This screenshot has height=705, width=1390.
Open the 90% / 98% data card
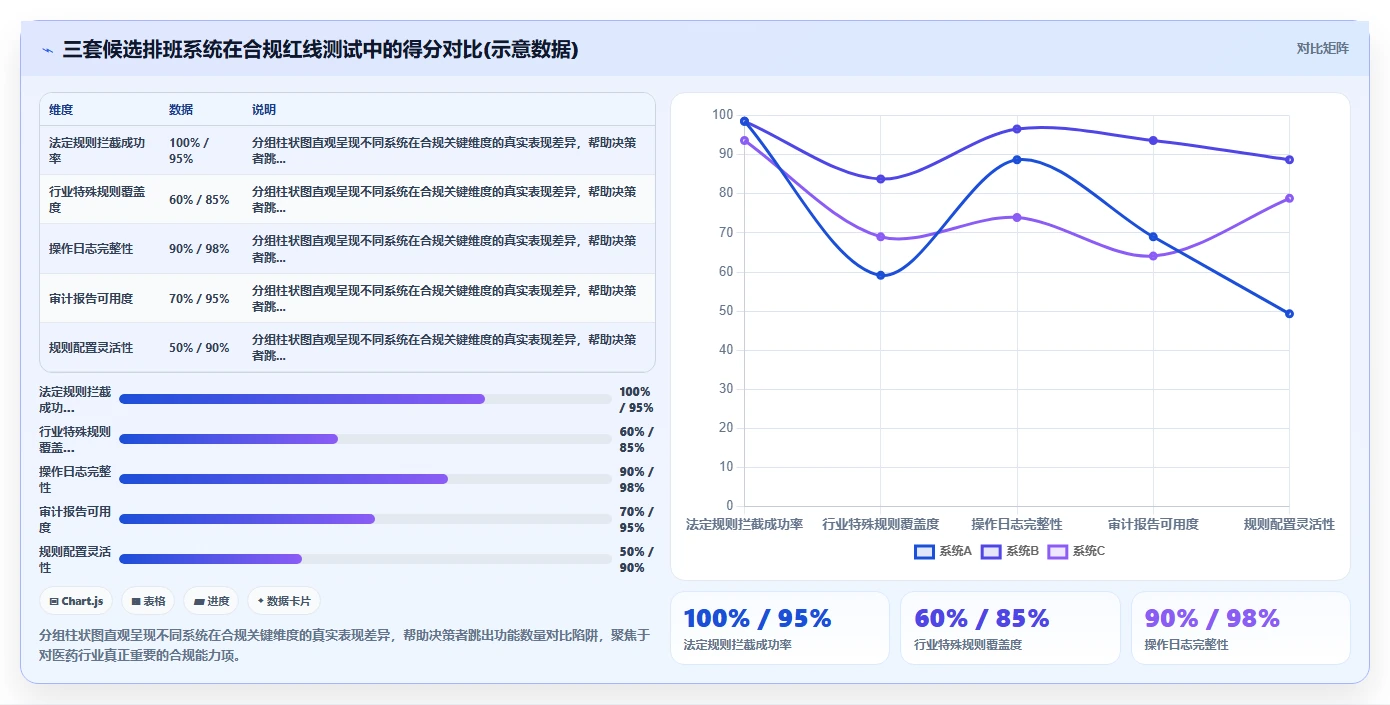coord(1241,628)
